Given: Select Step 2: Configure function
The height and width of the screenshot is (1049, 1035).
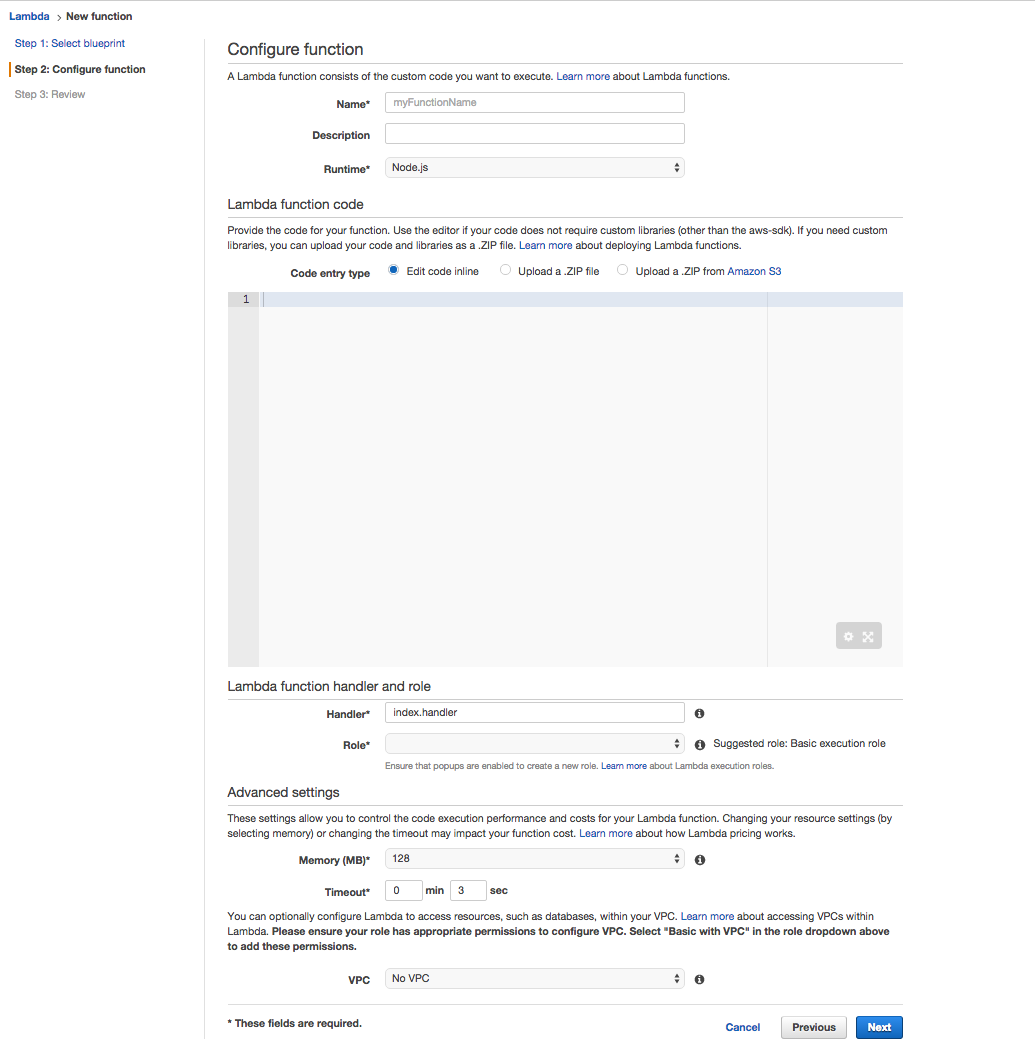Looking at the screenshot, I should (80, 70).
